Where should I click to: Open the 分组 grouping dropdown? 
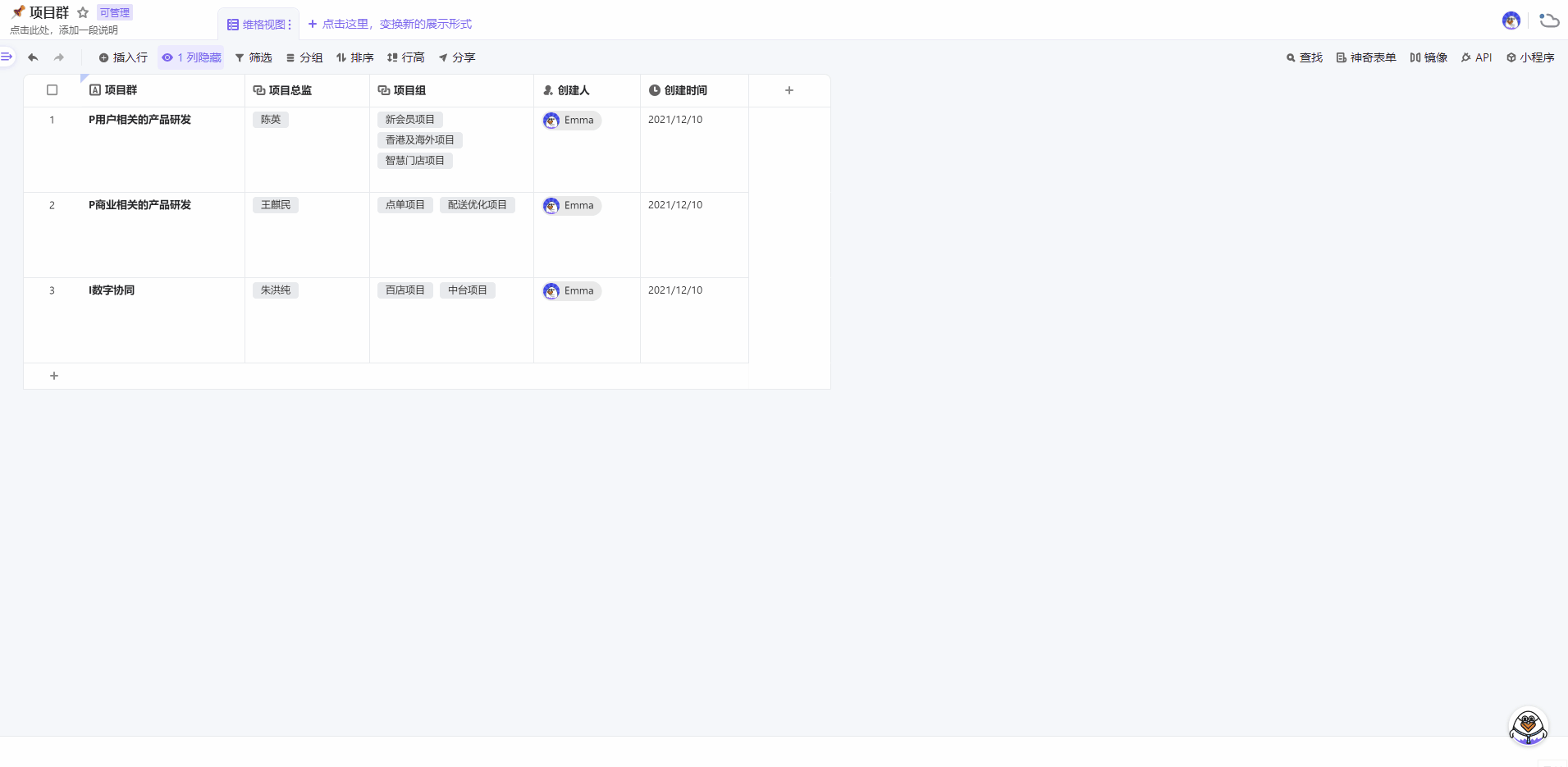pos(304,57)
